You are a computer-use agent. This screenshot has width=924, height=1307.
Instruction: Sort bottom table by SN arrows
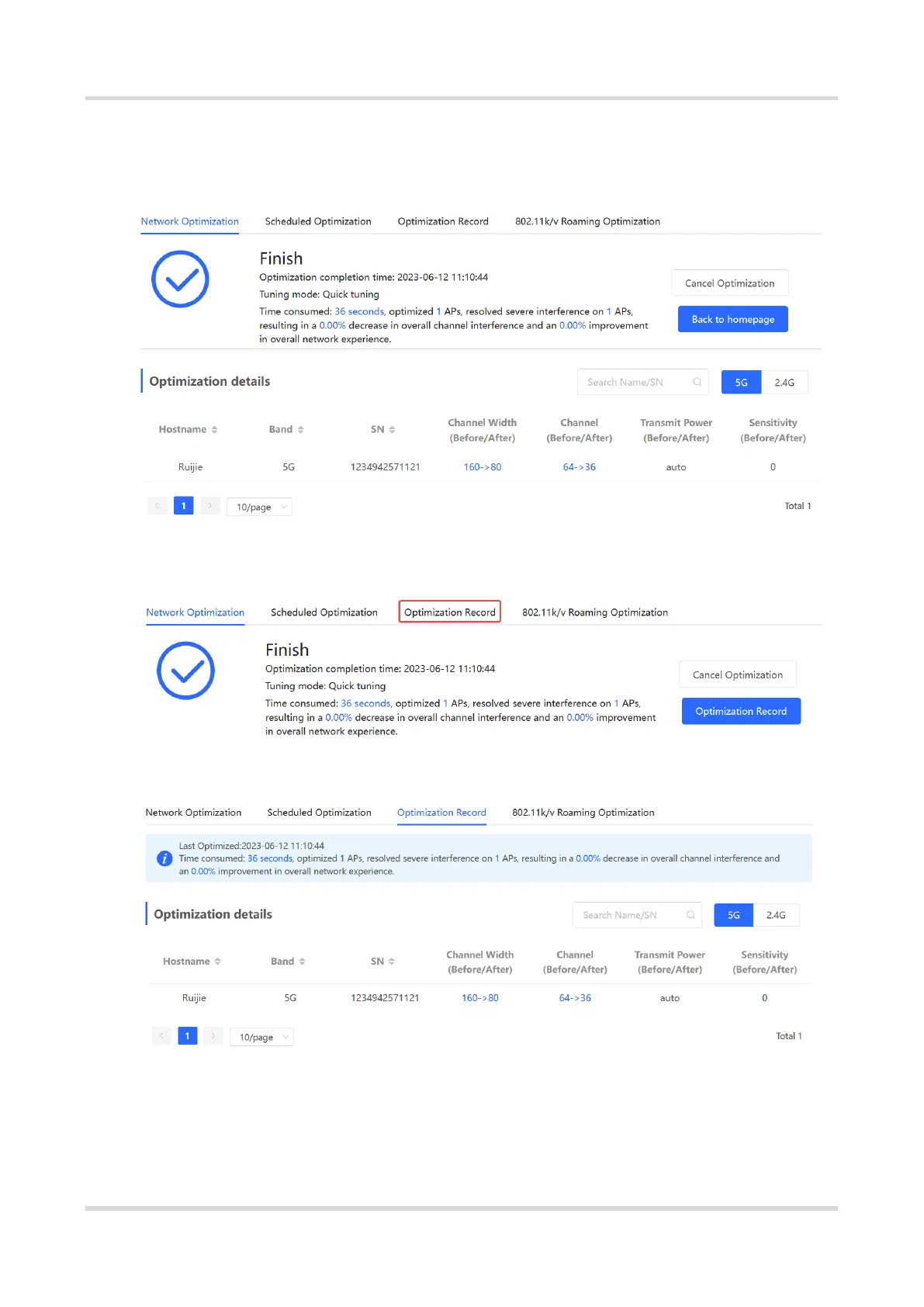(x=391, y=962)
